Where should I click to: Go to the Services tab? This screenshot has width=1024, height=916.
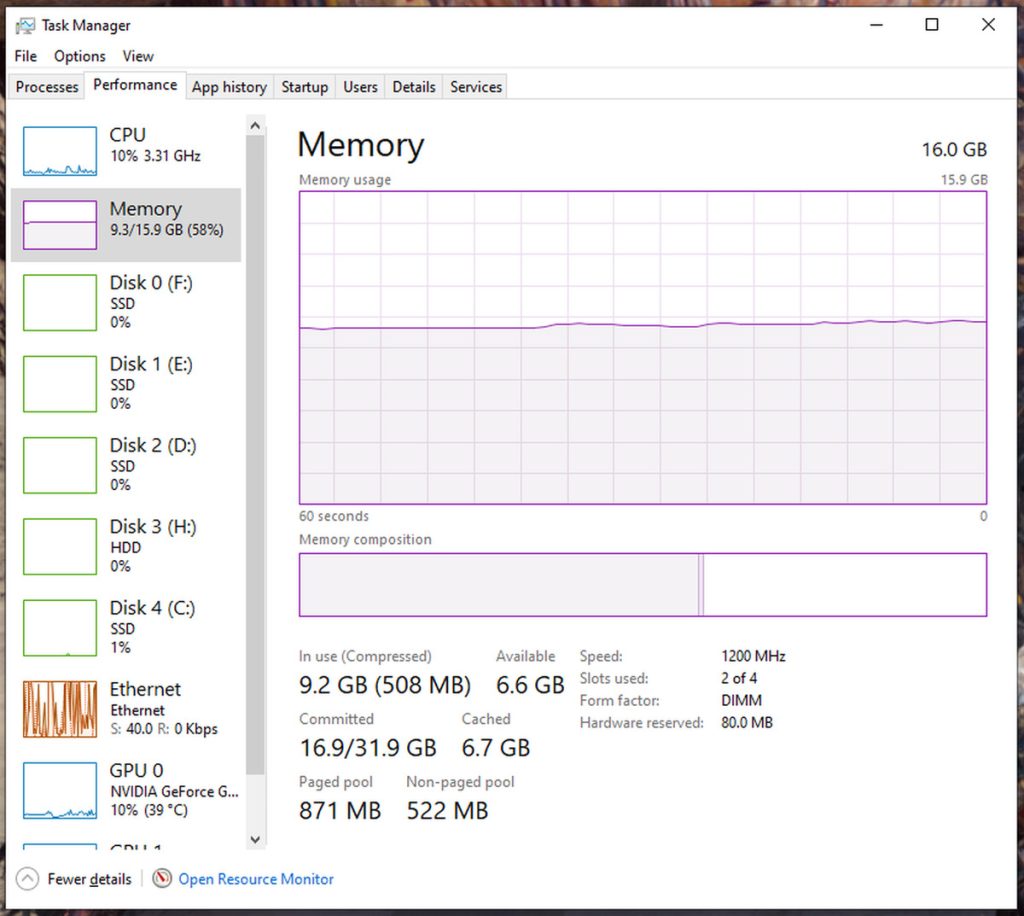(x=475, y=87)
